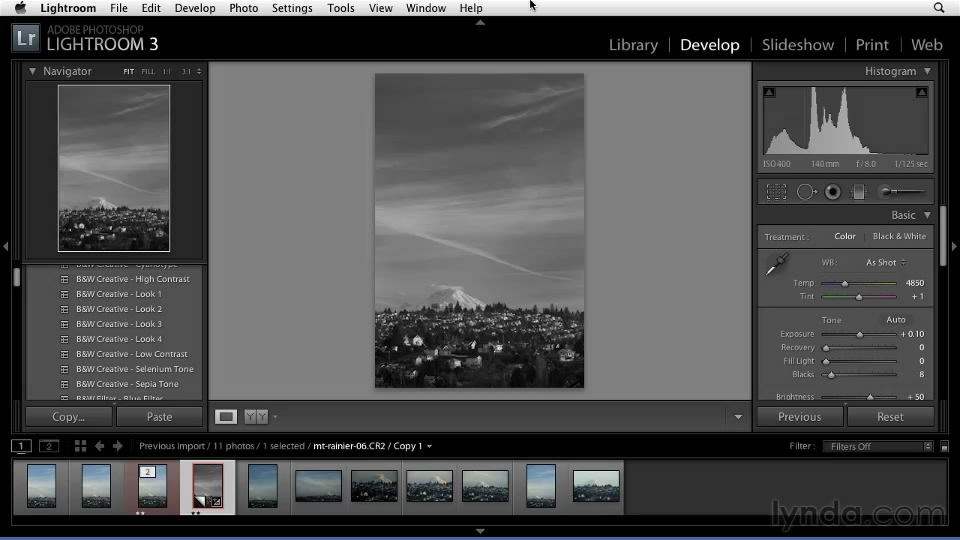Open Navigator zoom ratio popup arrows
The image size is (960, 540).
pyautogui.click(x=199, y=72)
